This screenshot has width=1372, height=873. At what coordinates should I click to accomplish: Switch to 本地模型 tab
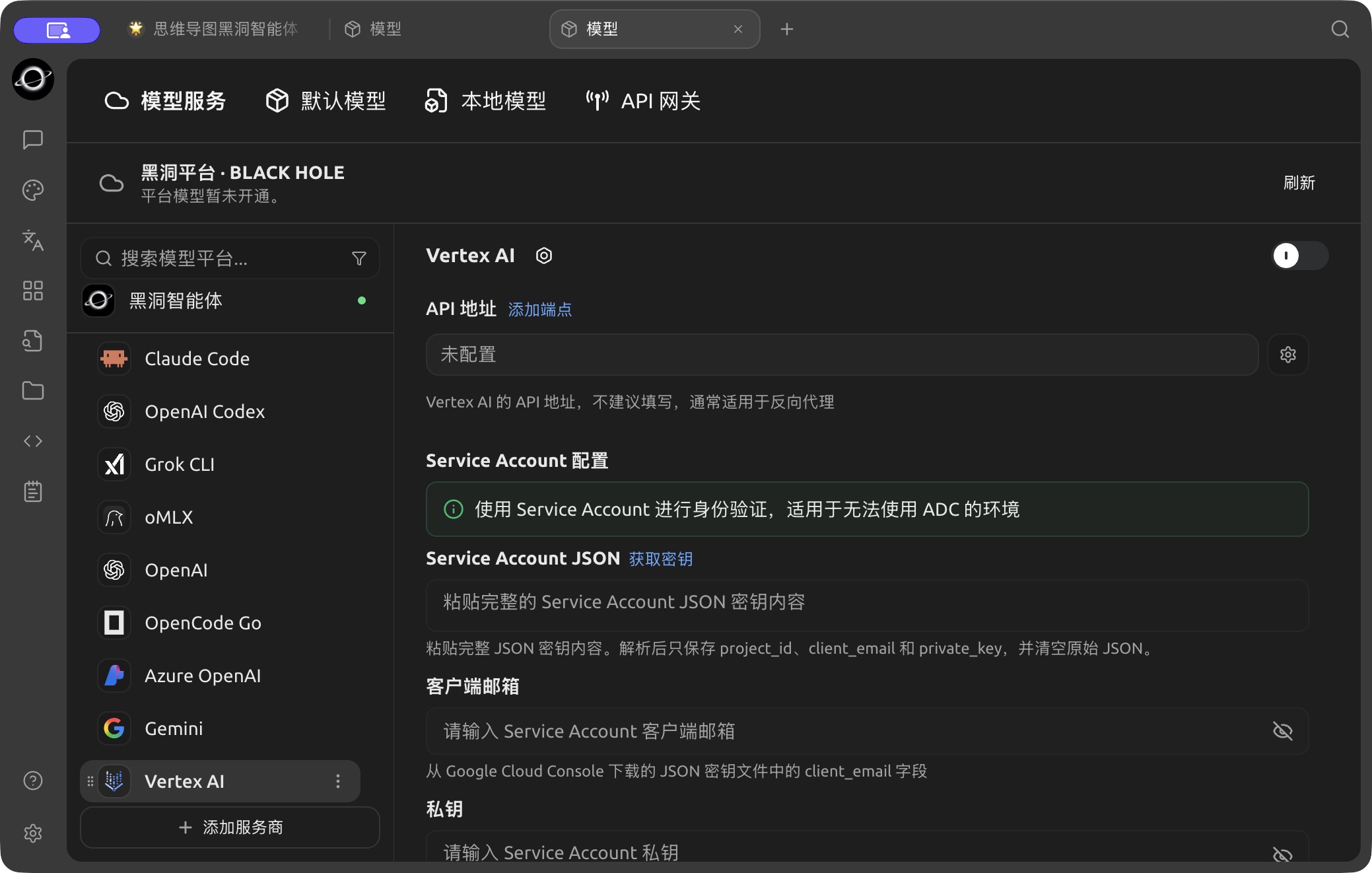click(x=485, y=101)
